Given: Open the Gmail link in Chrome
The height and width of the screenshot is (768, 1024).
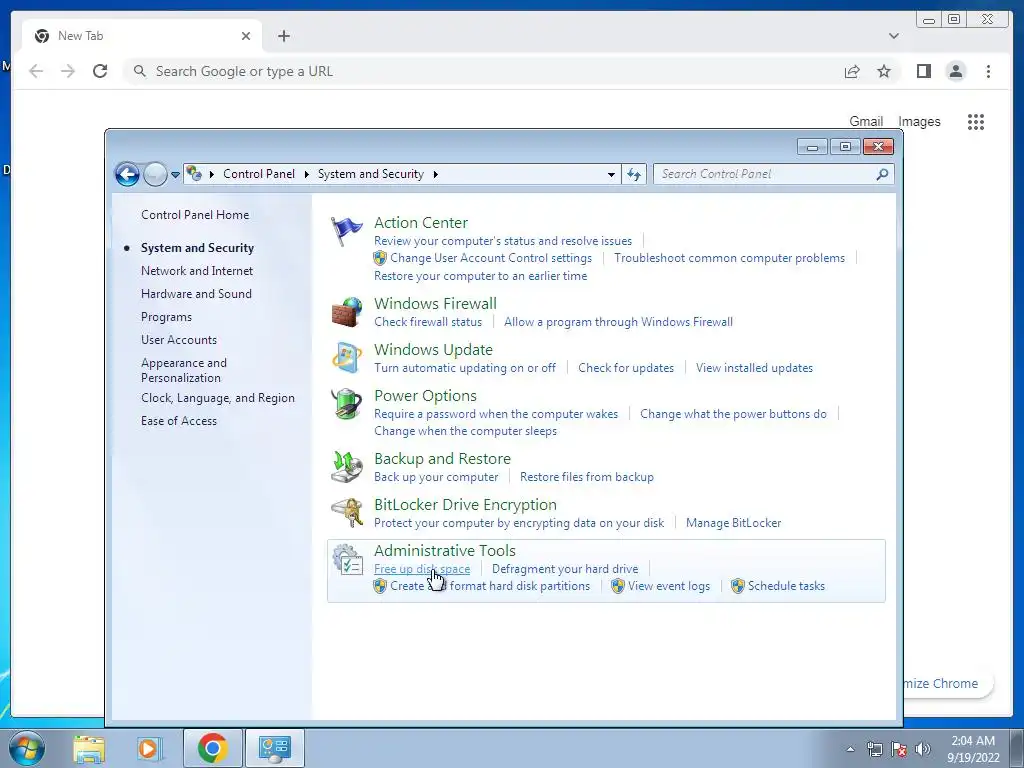Looking at the screenshot, I should pyautogui.click(x=866, y=121).
